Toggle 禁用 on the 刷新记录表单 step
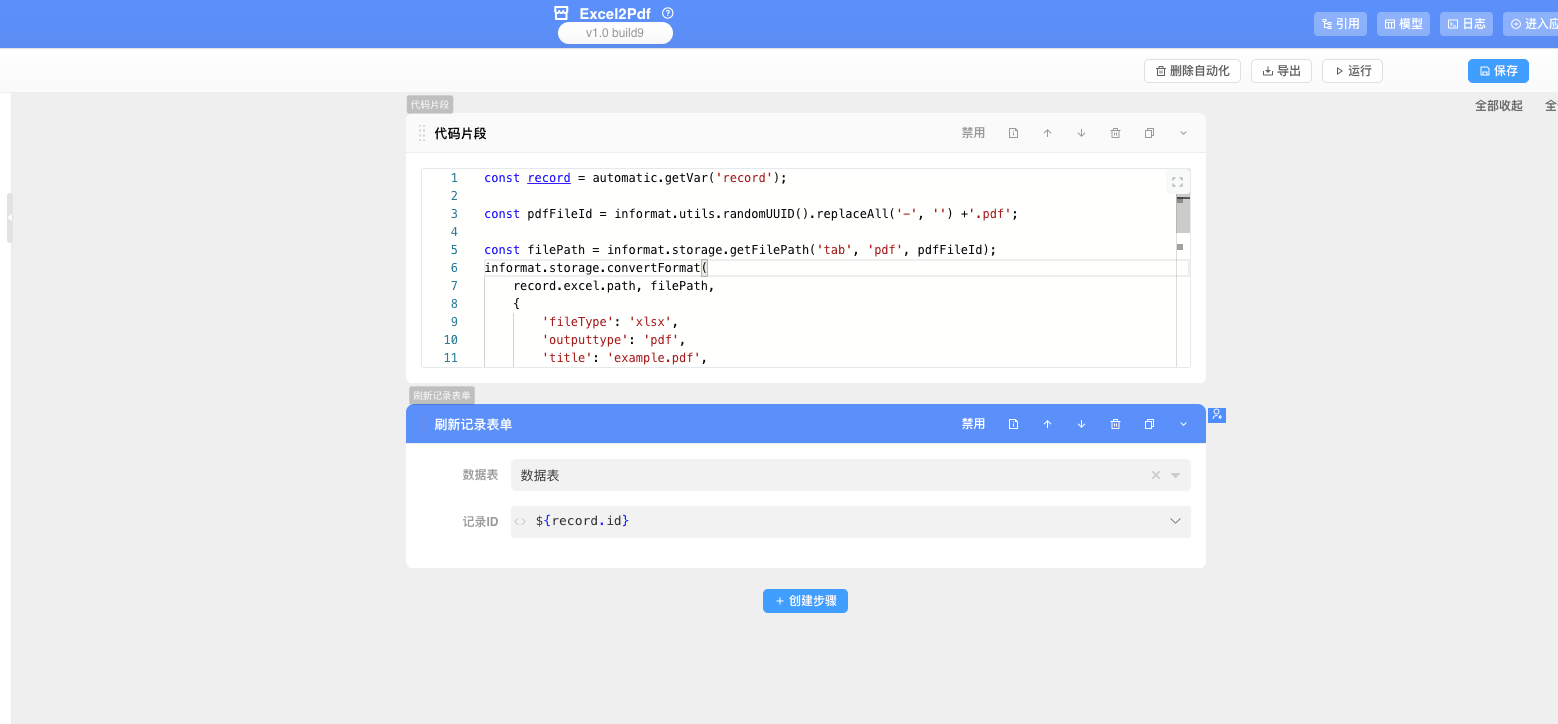 (973, 424)
